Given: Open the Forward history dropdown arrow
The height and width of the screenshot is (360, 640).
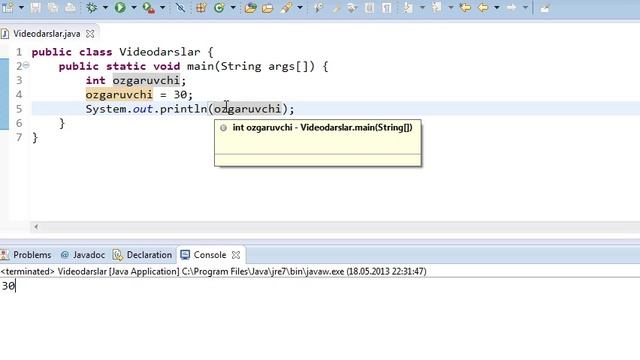Looking at the screenshot, I should [525, 7].
